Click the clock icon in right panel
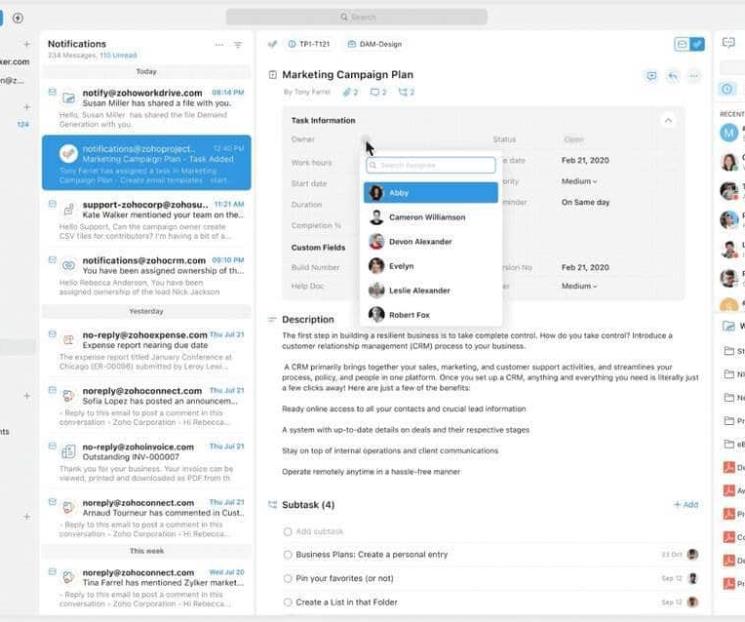Viewport: 745px width, 622px height. (x=727, y=89)
